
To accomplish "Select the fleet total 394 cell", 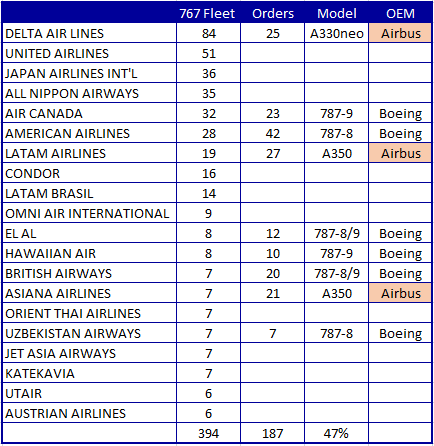I will click(x=208, y=433).
